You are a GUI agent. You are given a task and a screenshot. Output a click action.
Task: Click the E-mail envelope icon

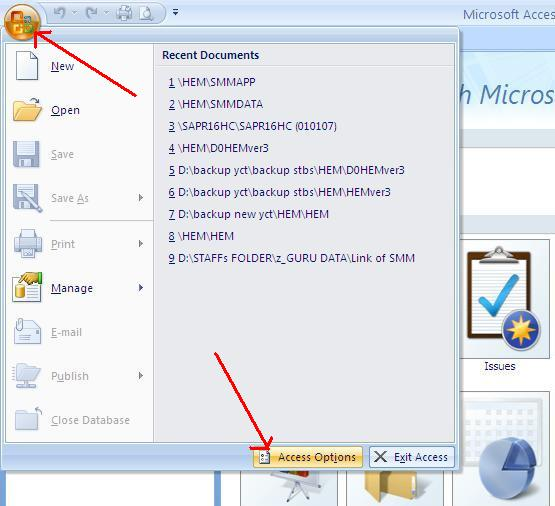coord(27,331)
